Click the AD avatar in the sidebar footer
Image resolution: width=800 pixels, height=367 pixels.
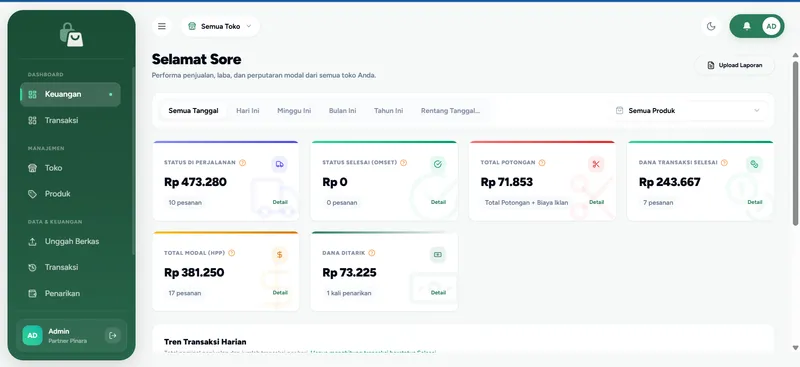32,335
